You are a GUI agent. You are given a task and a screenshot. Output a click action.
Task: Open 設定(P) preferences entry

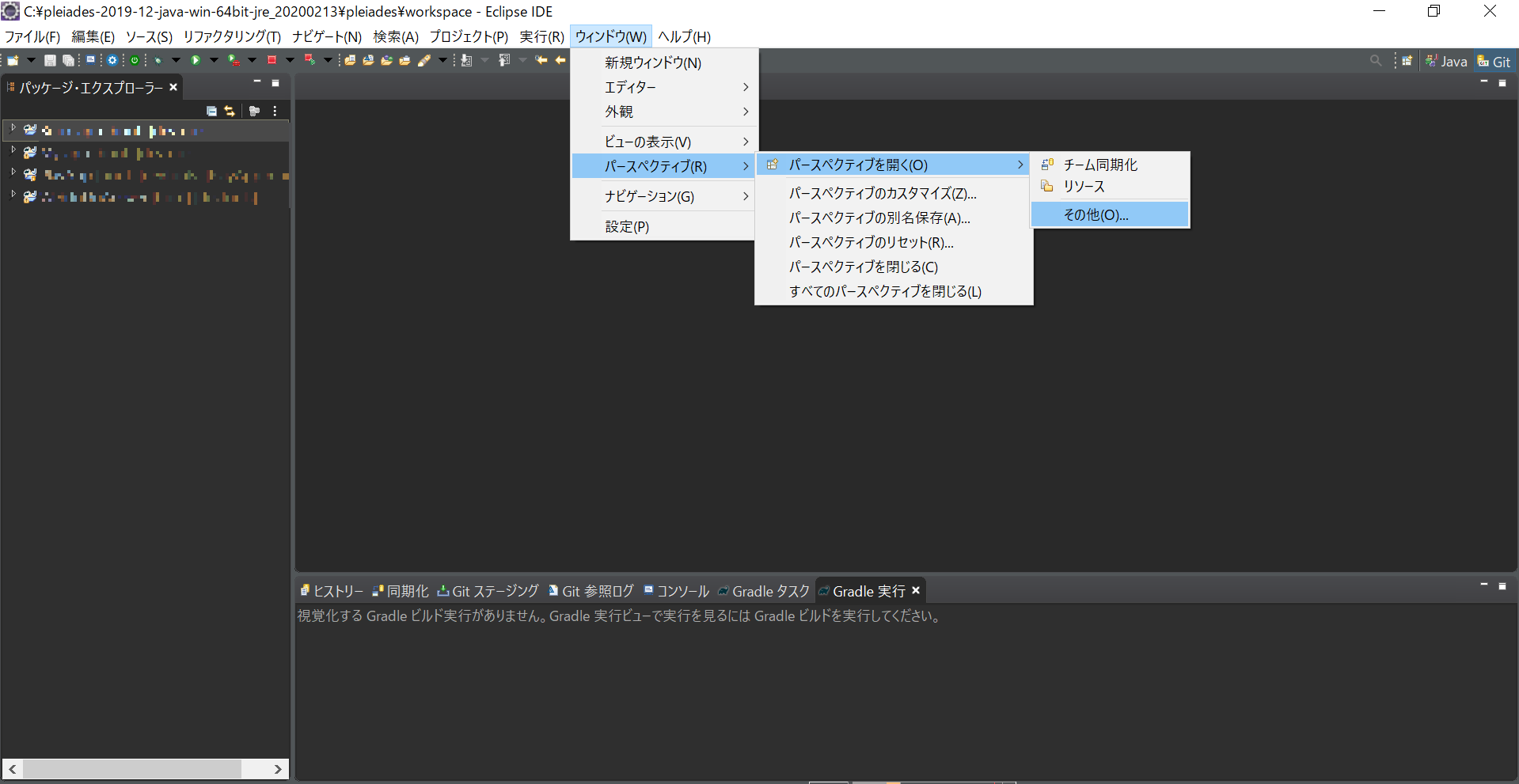[663, 226]
